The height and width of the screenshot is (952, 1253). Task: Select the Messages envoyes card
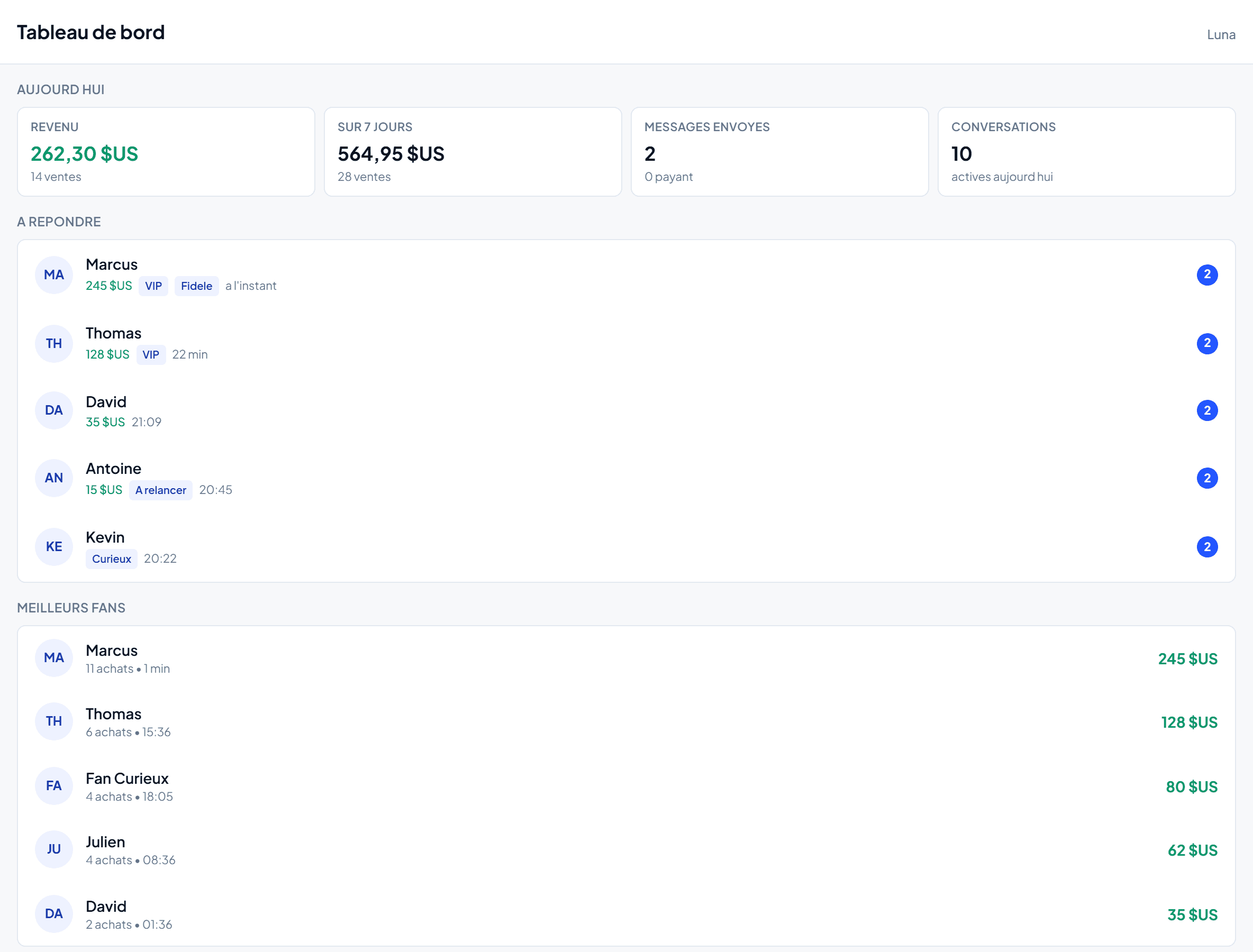[779, 152]
